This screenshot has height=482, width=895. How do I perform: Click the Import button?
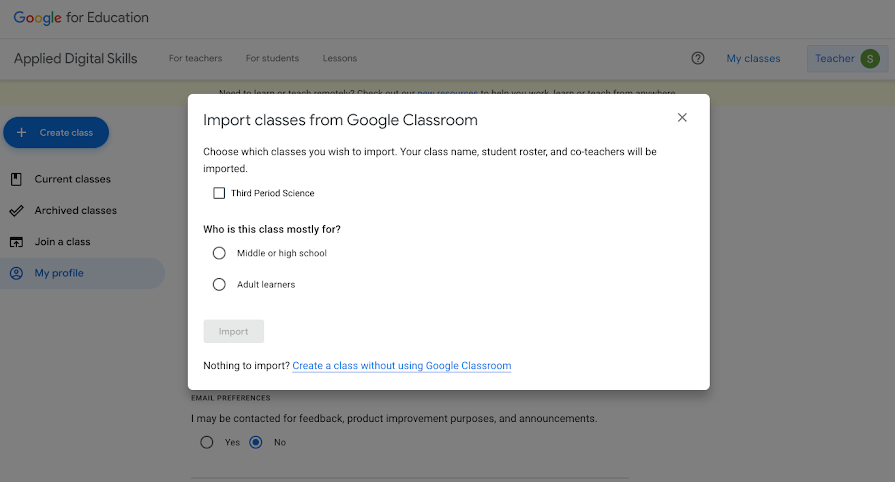tap(233, 331)
